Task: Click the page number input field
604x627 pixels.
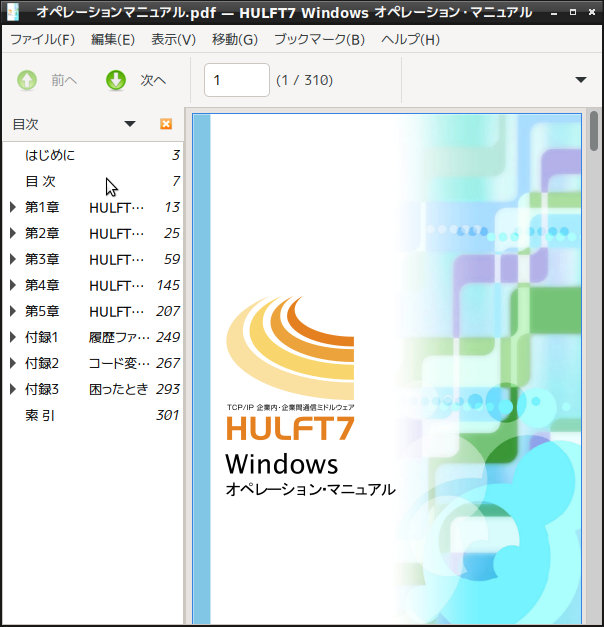Action: (237, 80)
